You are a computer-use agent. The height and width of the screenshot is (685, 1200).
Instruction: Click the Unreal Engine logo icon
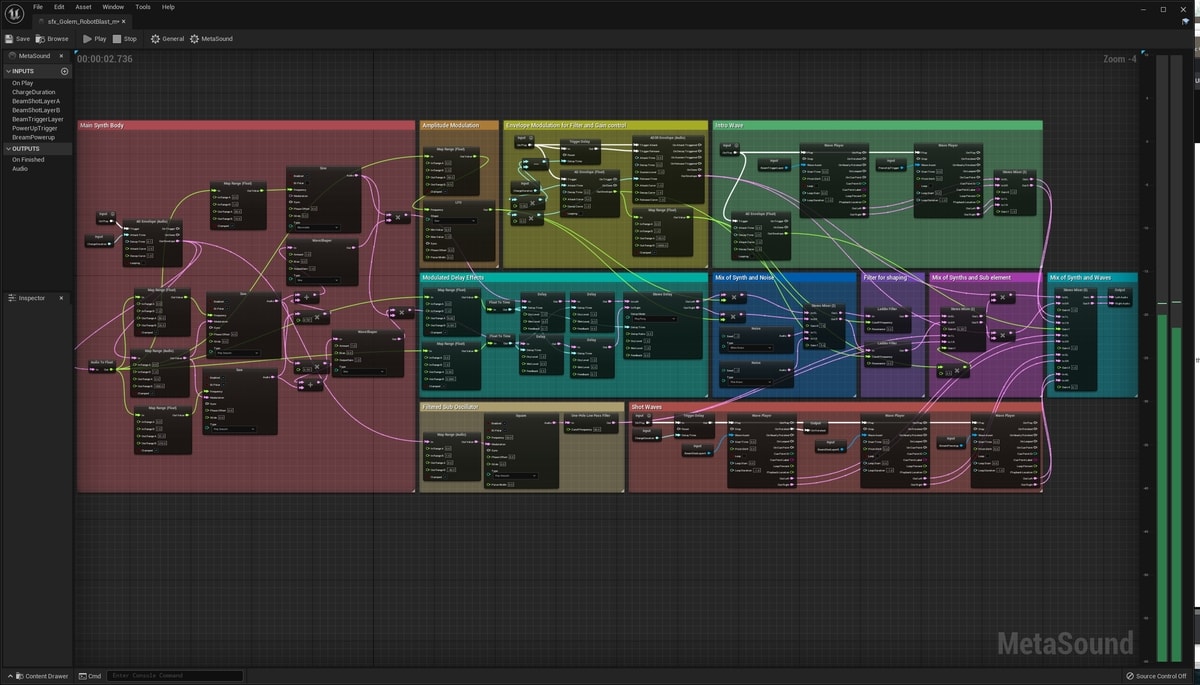(x=14, y=13)
